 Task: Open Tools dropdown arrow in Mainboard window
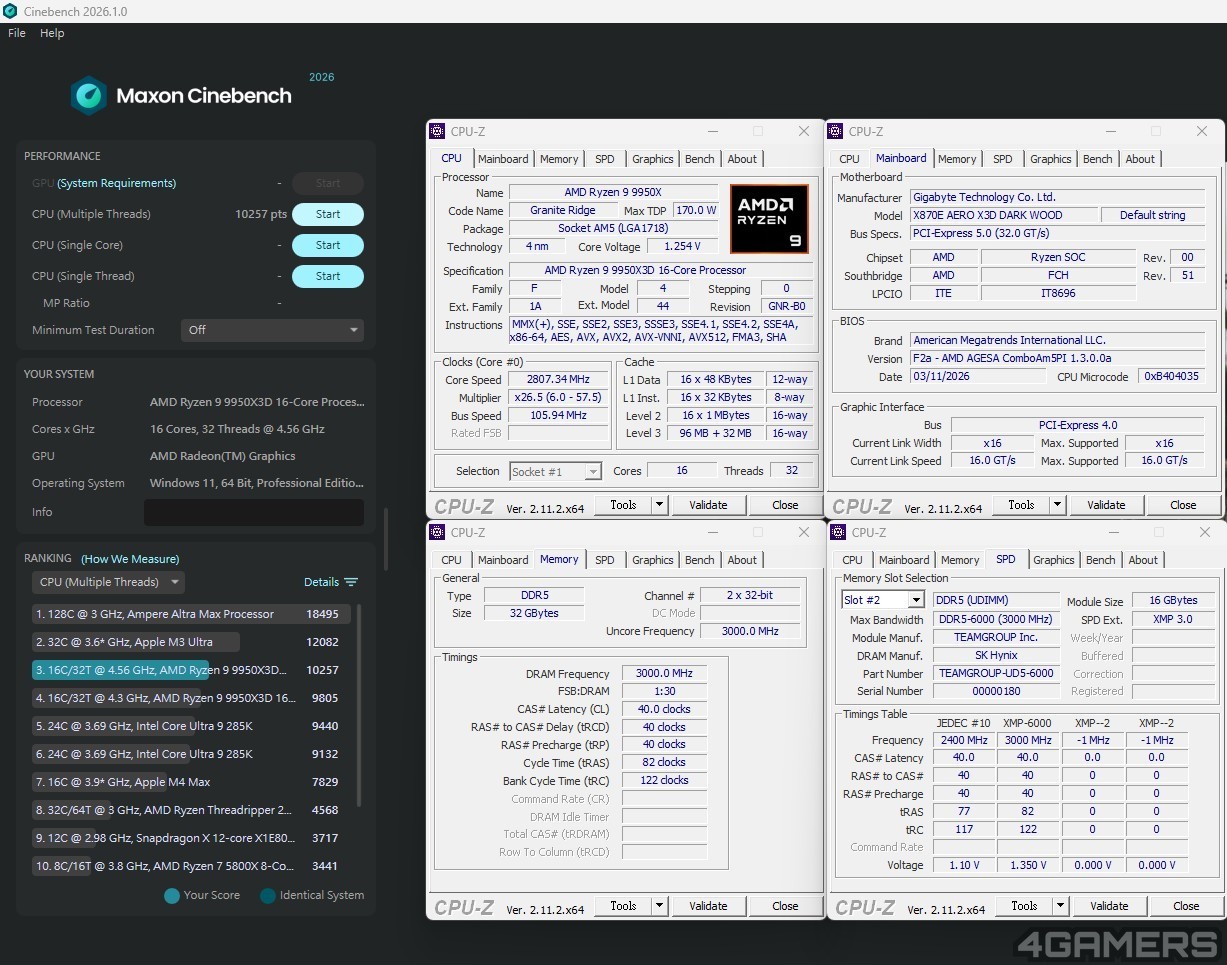coord(1058,505)
